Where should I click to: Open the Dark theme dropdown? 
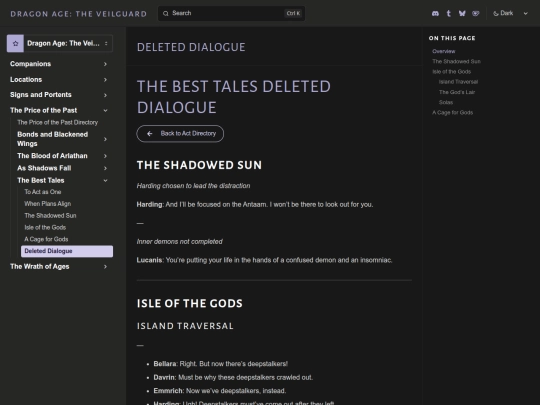point(510,13)
